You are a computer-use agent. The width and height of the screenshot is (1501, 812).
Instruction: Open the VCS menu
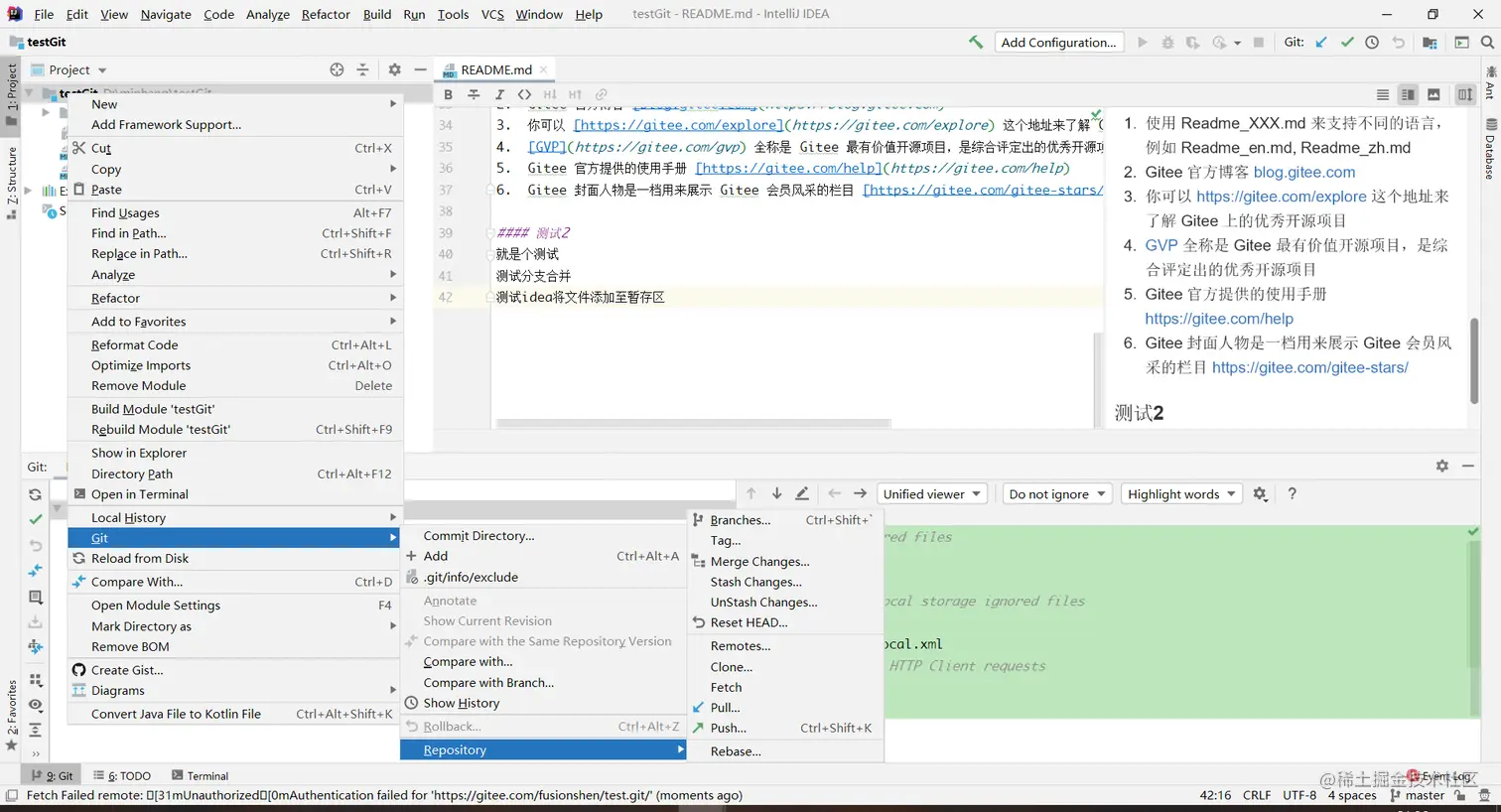click(x=492, y=14)
